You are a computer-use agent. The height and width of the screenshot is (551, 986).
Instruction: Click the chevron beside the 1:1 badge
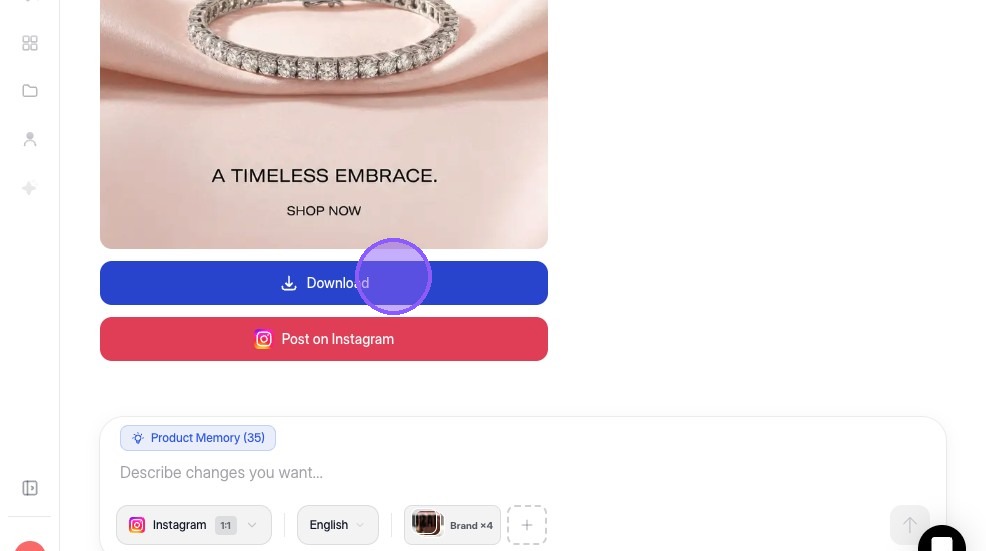coord(252,525)
